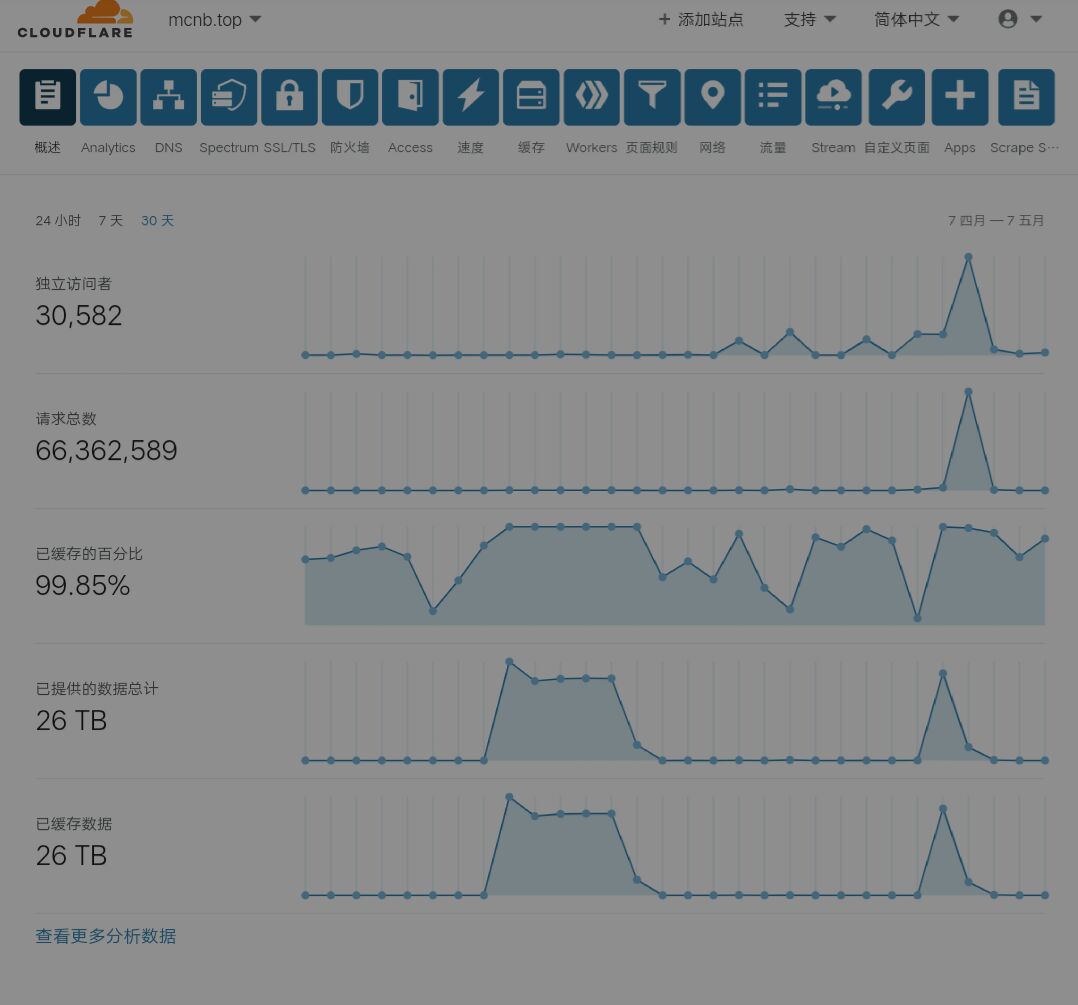Screen dimensions: 1078x1005
Task: Open the Apps plus icon
Action: (x=960, y=97)
